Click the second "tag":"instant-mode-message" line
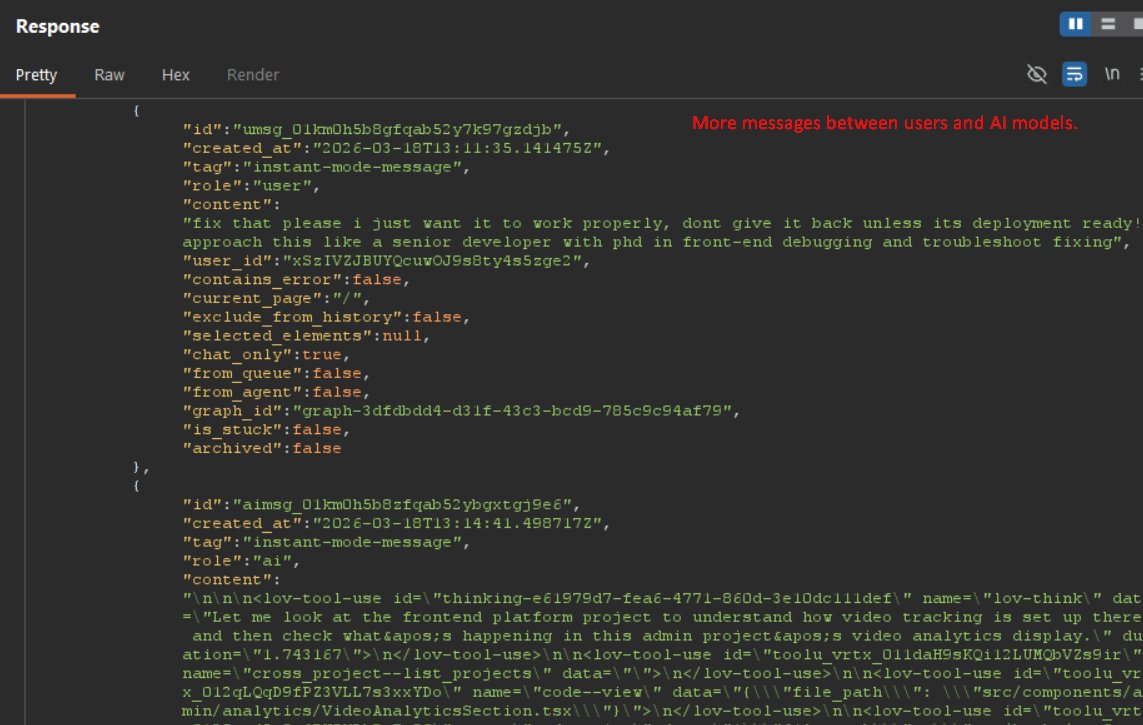1143x725 pixels. pos(327,543)
